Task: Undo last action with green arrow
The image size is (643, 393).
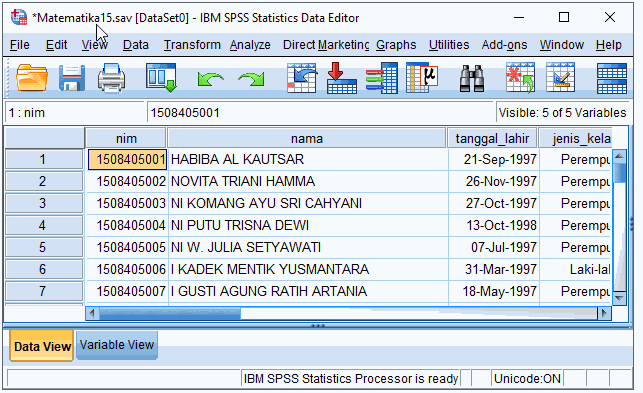Action: (210, 78)
